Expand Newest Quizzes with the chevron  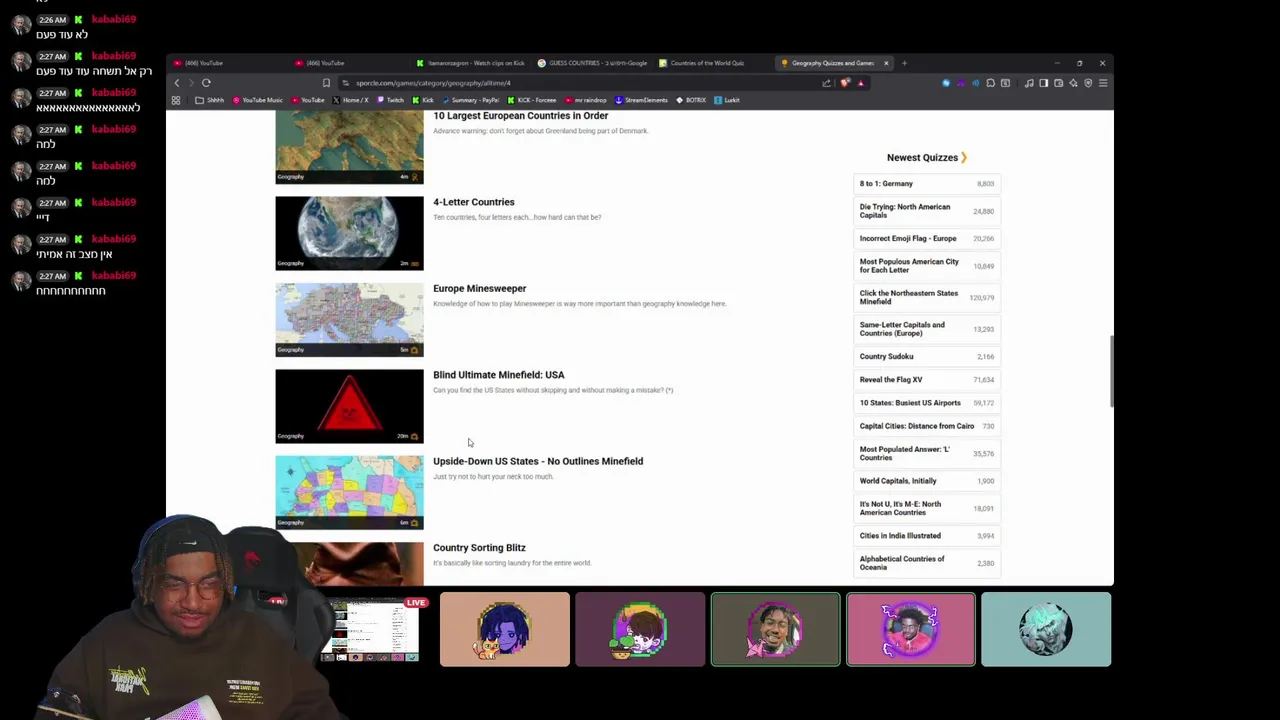click(964, 158)
